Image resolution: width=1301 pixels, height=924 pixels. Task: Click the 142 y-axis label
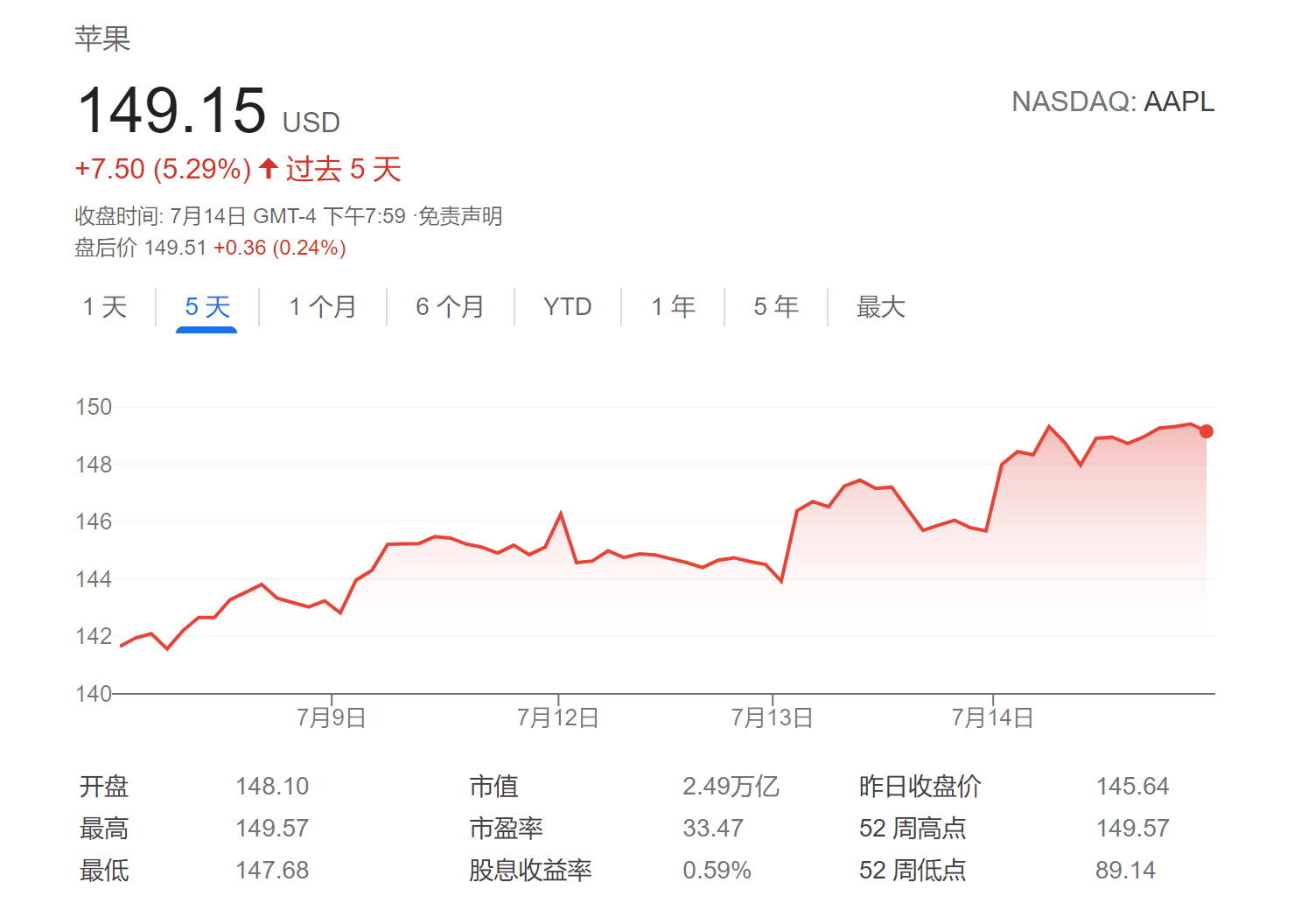(x=94, y=636)
